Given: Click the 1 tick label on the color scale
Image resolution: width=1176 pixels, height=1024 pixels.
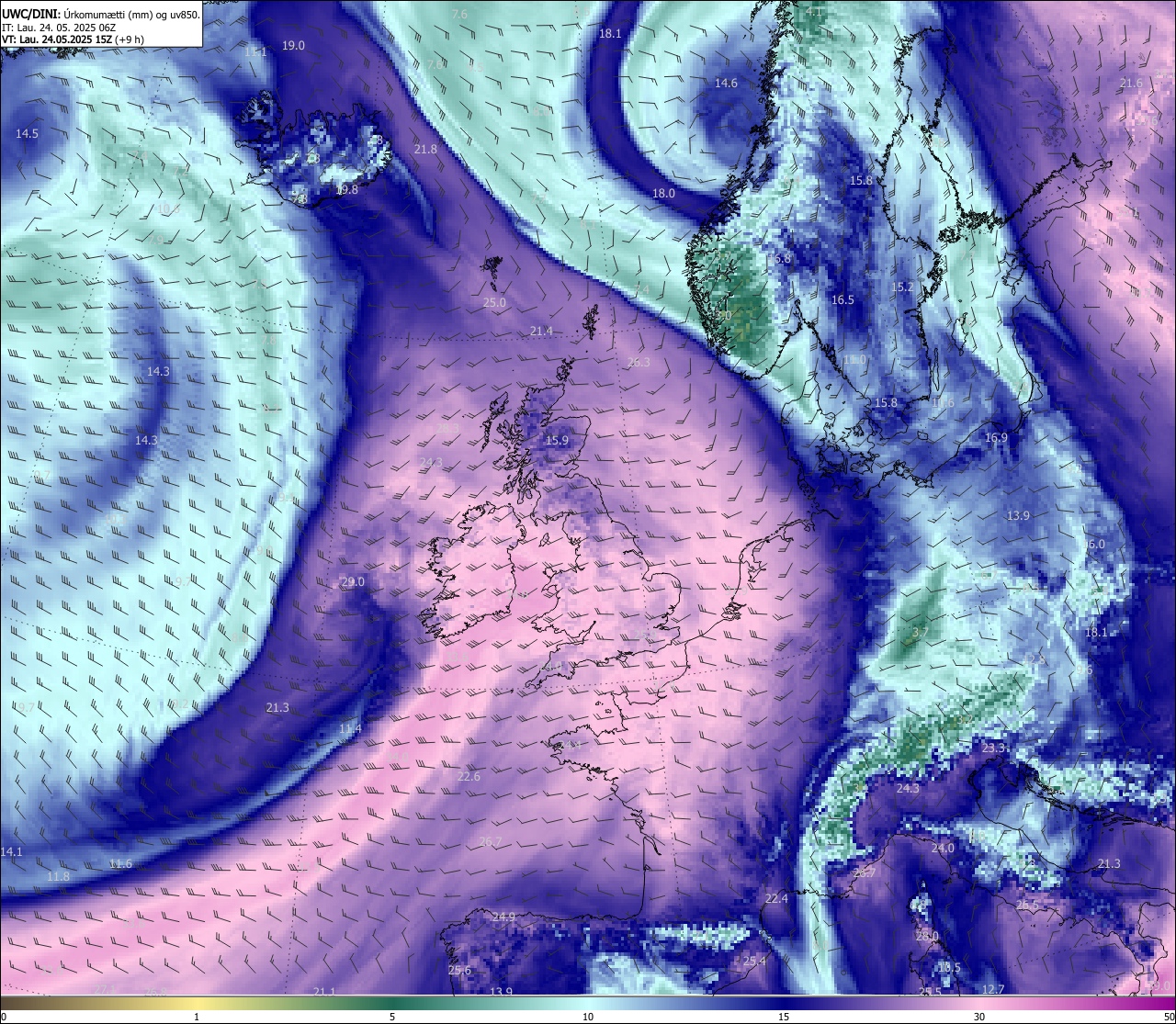Looking at the screenshot, I should pos(197,1017).
